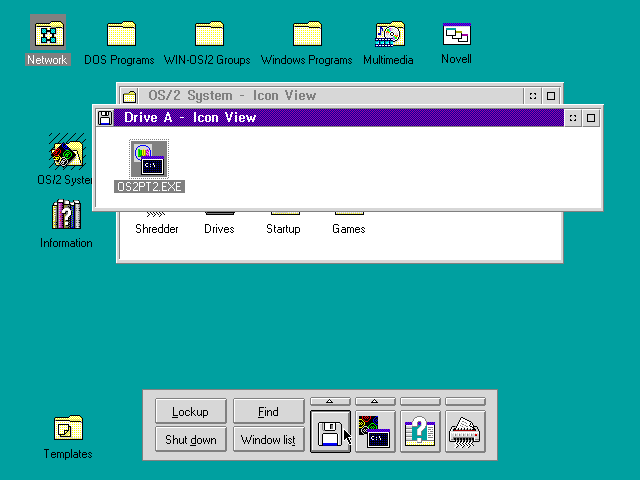Launch the OS/2 command window from LaunchPad
Image resolution: width=640 pixels, height=480 pixels.
(x=375, y=432)
